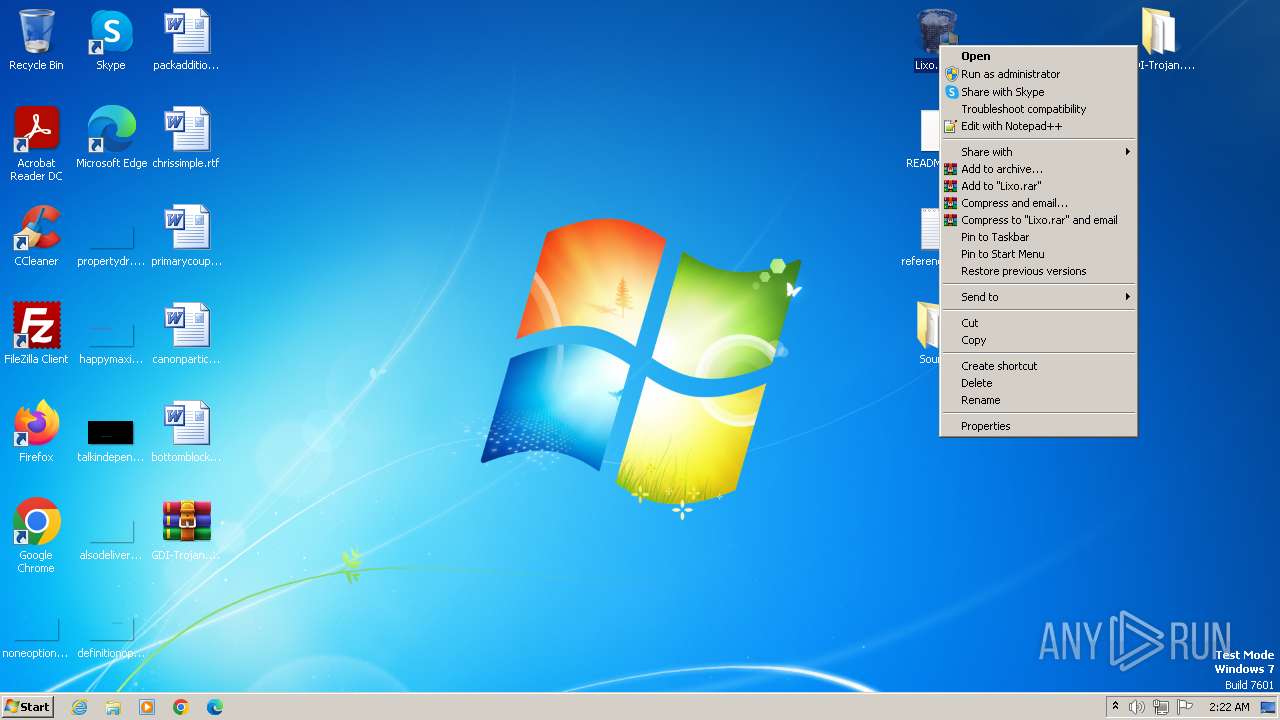Choose Pin to Taskbar
This screenshot has height=720, width=1280.
(x=1038, y=237)
